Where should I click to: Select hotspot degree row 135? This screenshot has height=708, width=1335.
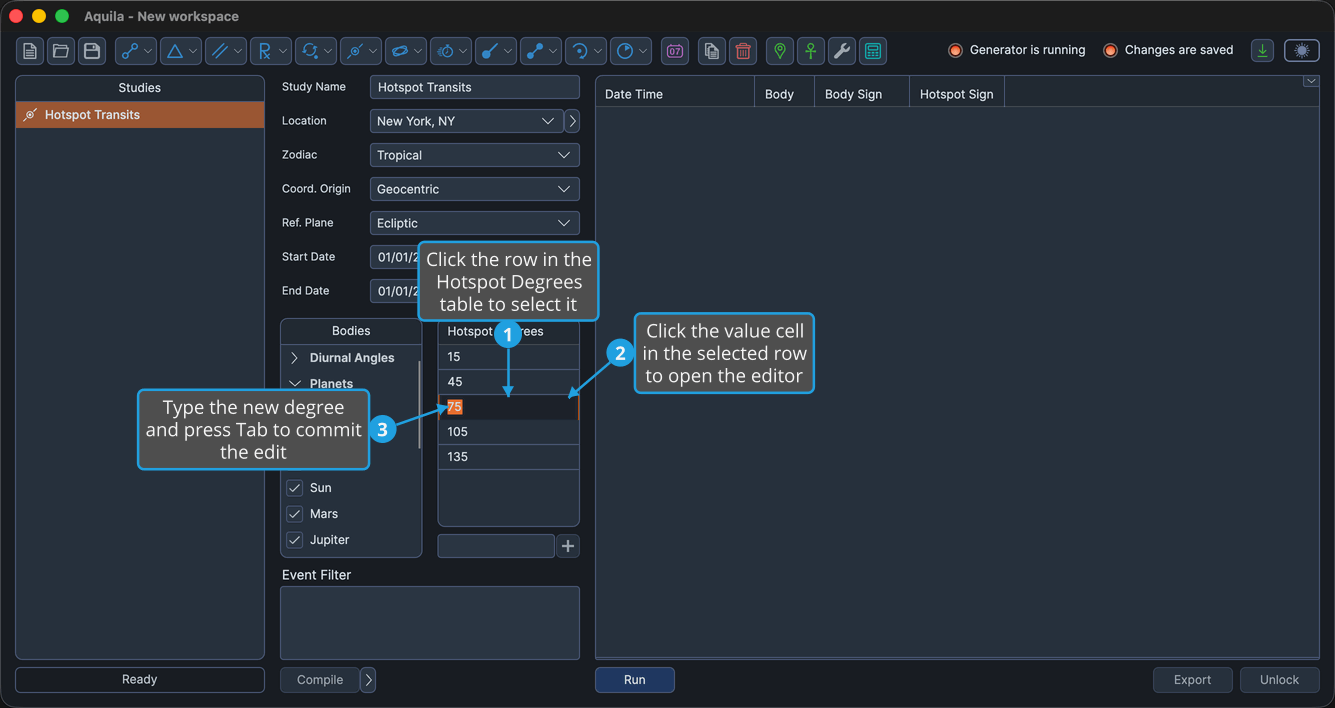509,457
